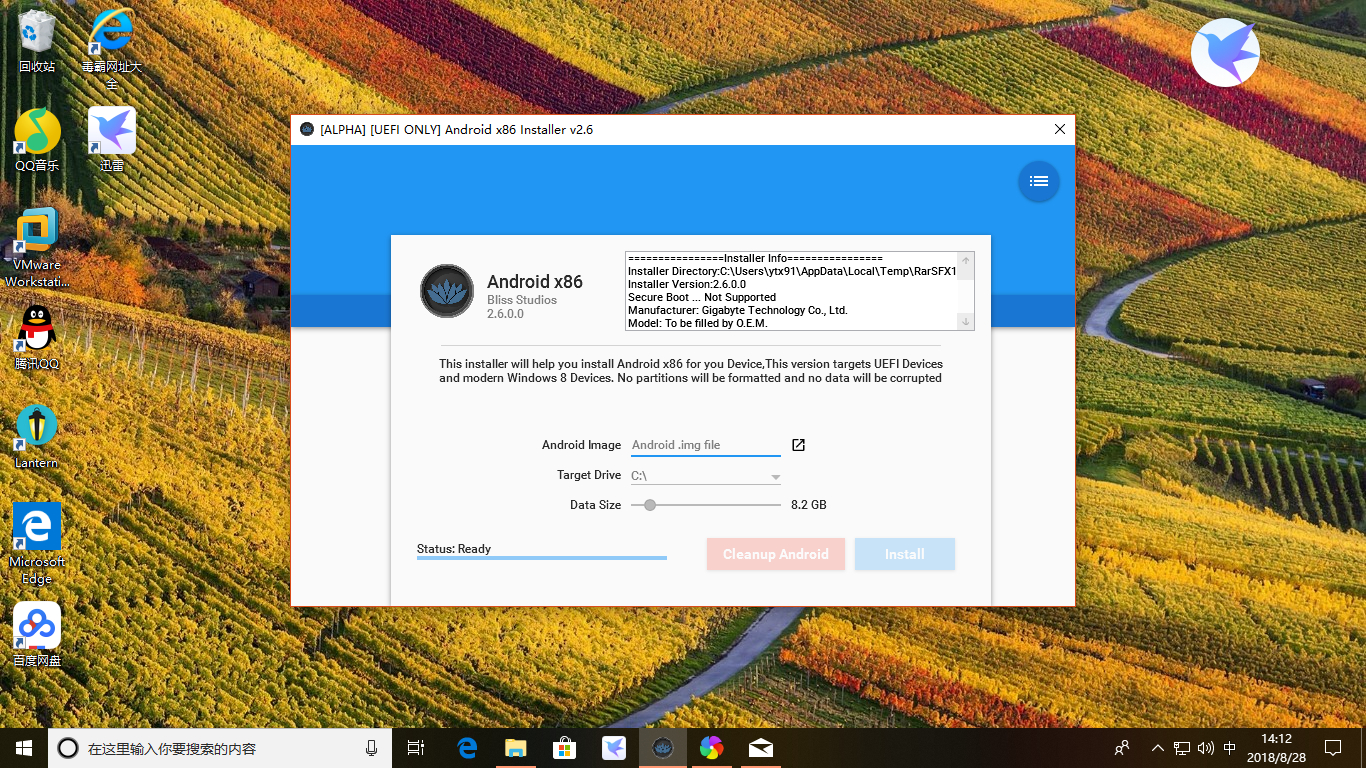
Task: Click the info log scroll-down arrow
Action: pos(965,321)
